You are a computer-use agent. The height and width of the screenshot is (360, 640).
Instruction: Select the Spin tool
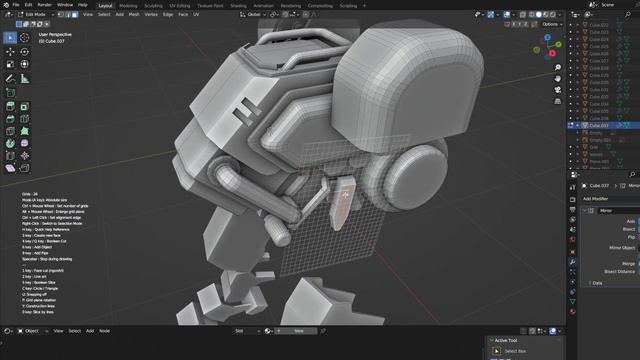[10, 144]
